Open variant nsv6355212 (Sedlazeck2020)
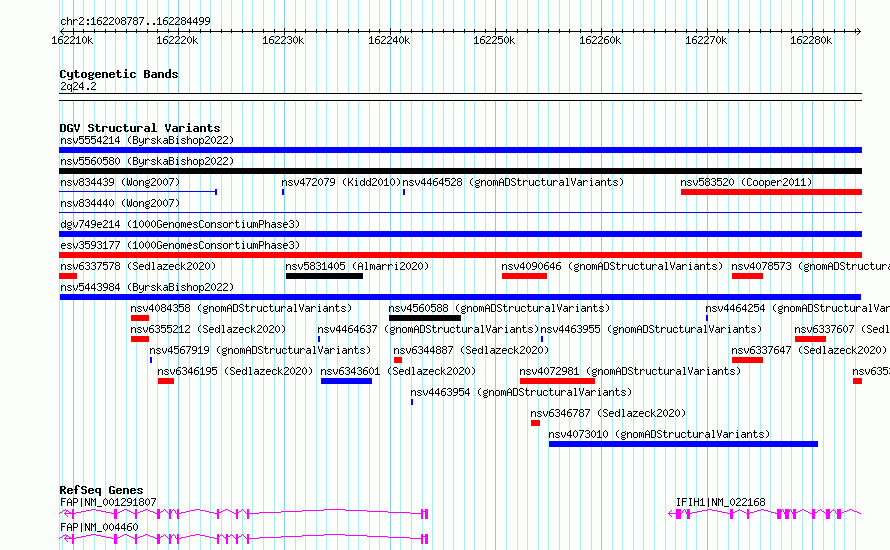The height and width of the screenshot is (550, 890). click(x=208, y=329)
